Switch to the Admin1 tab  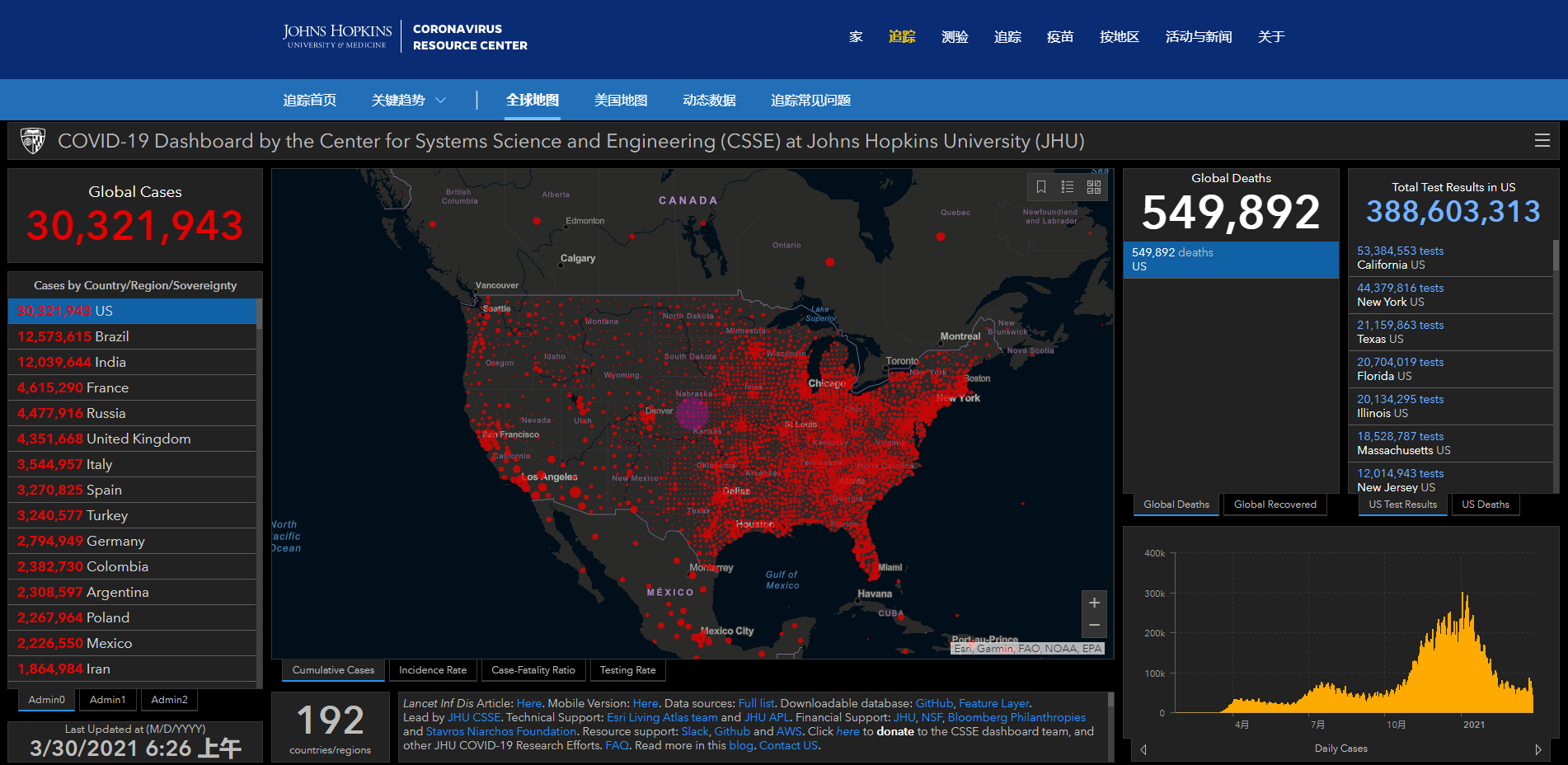click(108, 700)
